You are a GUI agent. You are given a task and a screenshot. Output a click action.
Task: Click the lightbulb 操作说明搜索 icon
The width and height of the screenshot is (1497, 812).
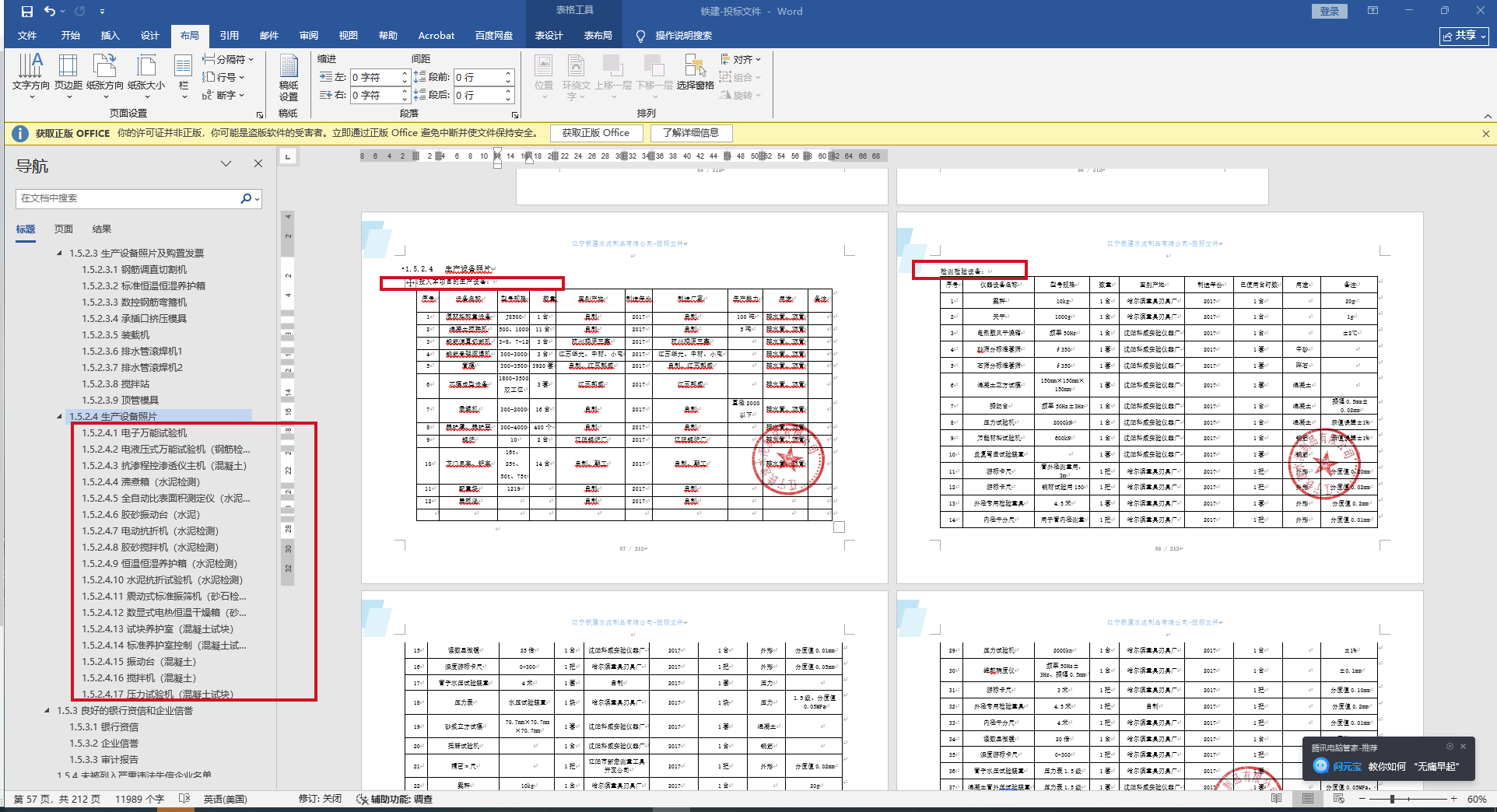coord(641,36)
